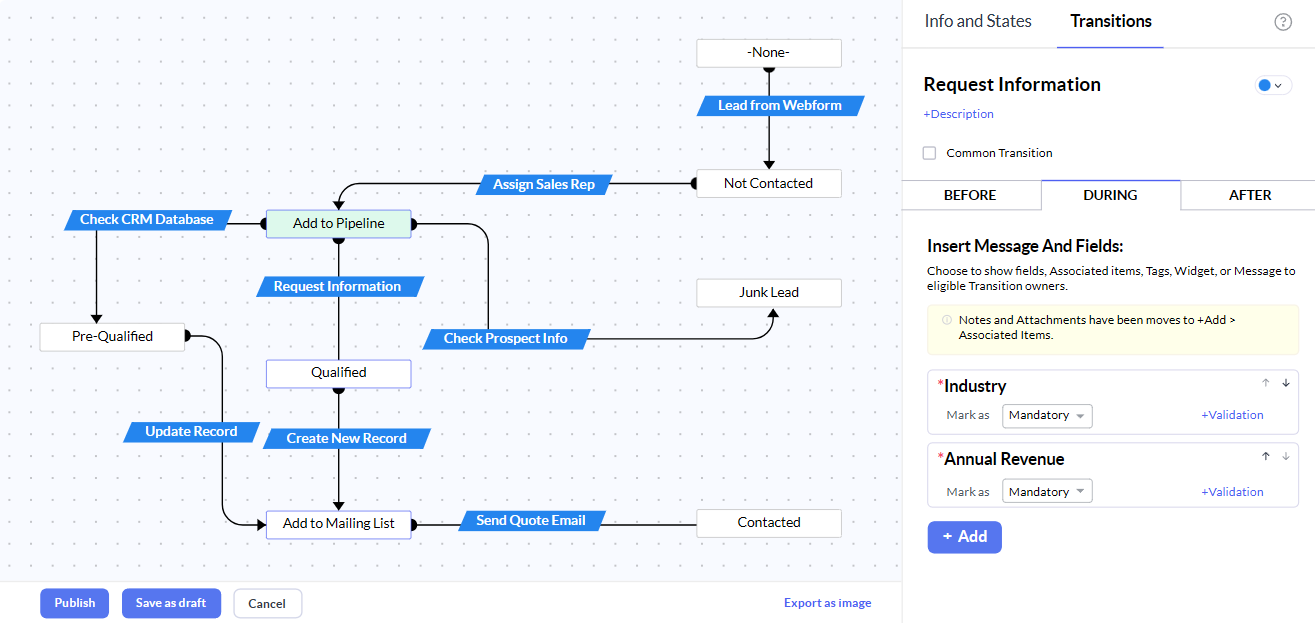Click +Validation link for Industry
The image size is (1315, 623).
point(1232,415)
